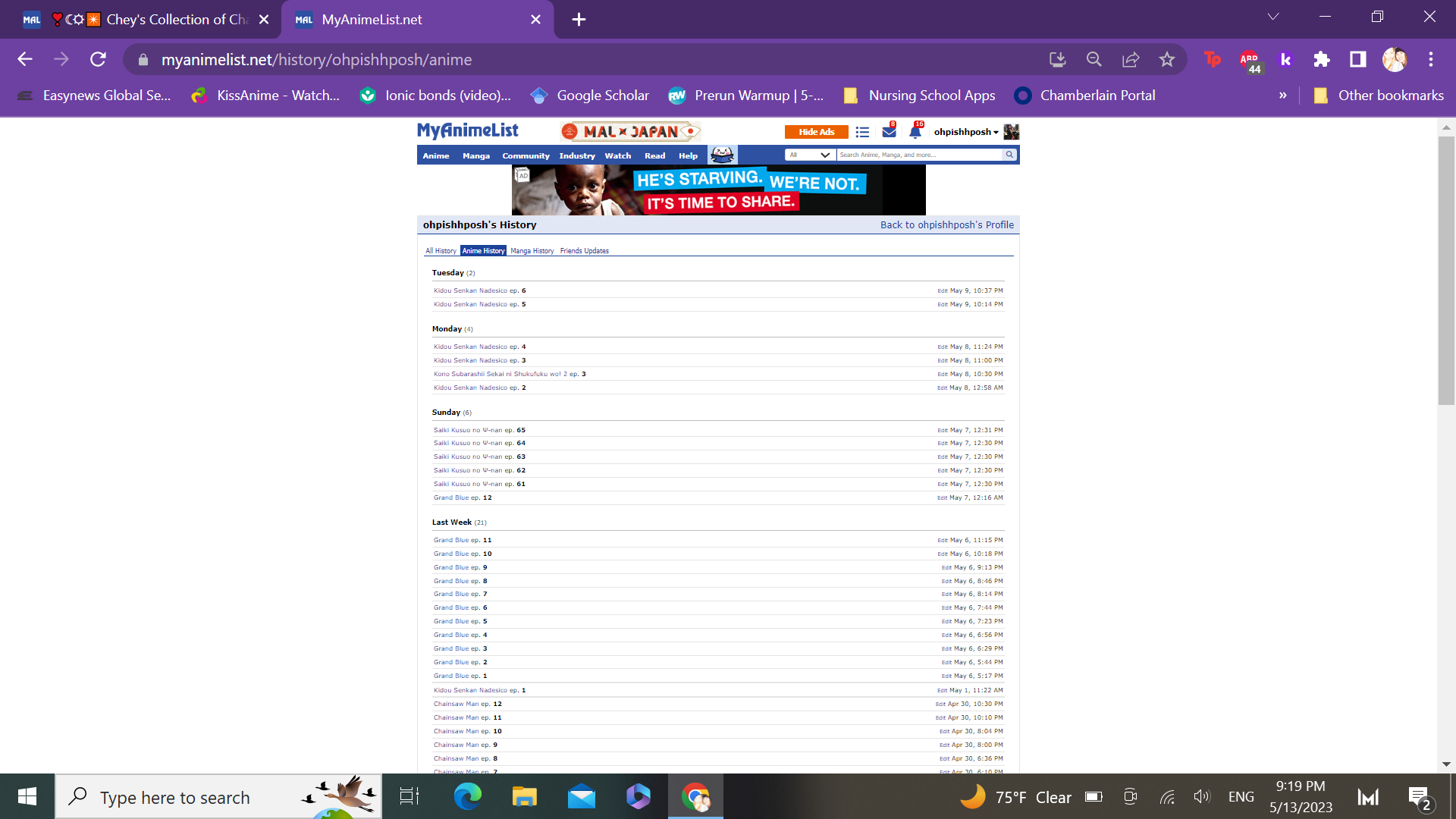Open the Nursing School Apps bookmark folder

point(919,96)
